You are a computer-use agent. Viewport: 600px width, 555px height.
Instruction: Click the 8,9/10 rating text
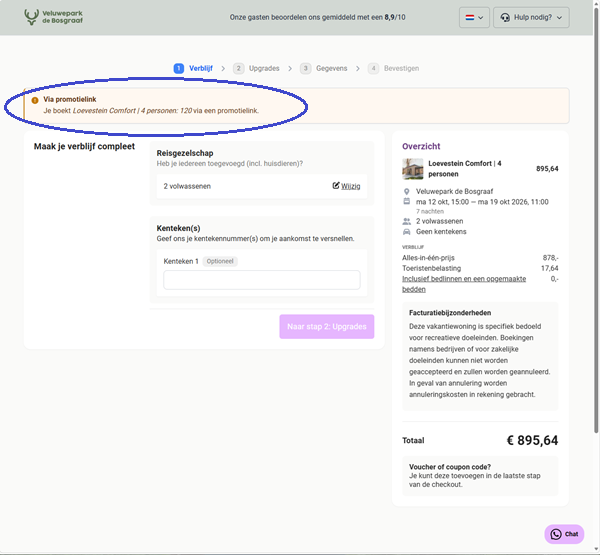point(395,17)
